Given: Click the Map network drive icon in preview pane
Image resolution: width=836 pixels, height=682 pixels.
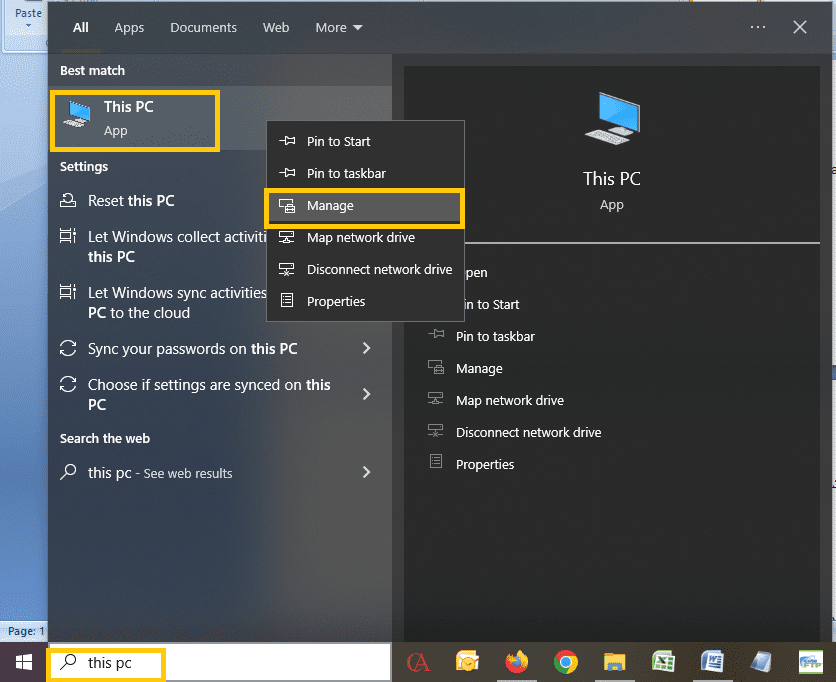Looking at the screenshot, I should pyautogui.click(x=436, y=399).
